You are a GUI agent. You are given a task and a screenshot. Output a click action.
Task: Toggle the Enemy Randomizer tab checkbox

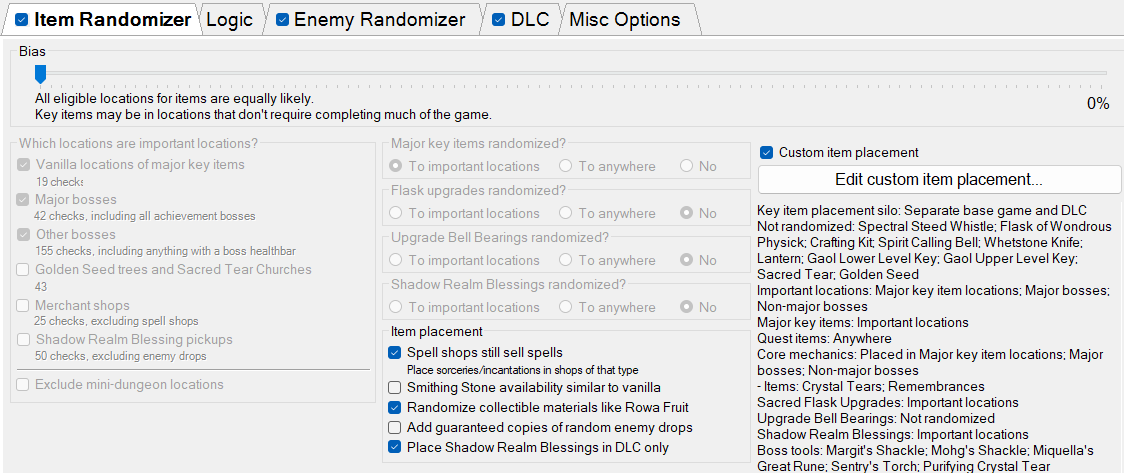[282, 19]
